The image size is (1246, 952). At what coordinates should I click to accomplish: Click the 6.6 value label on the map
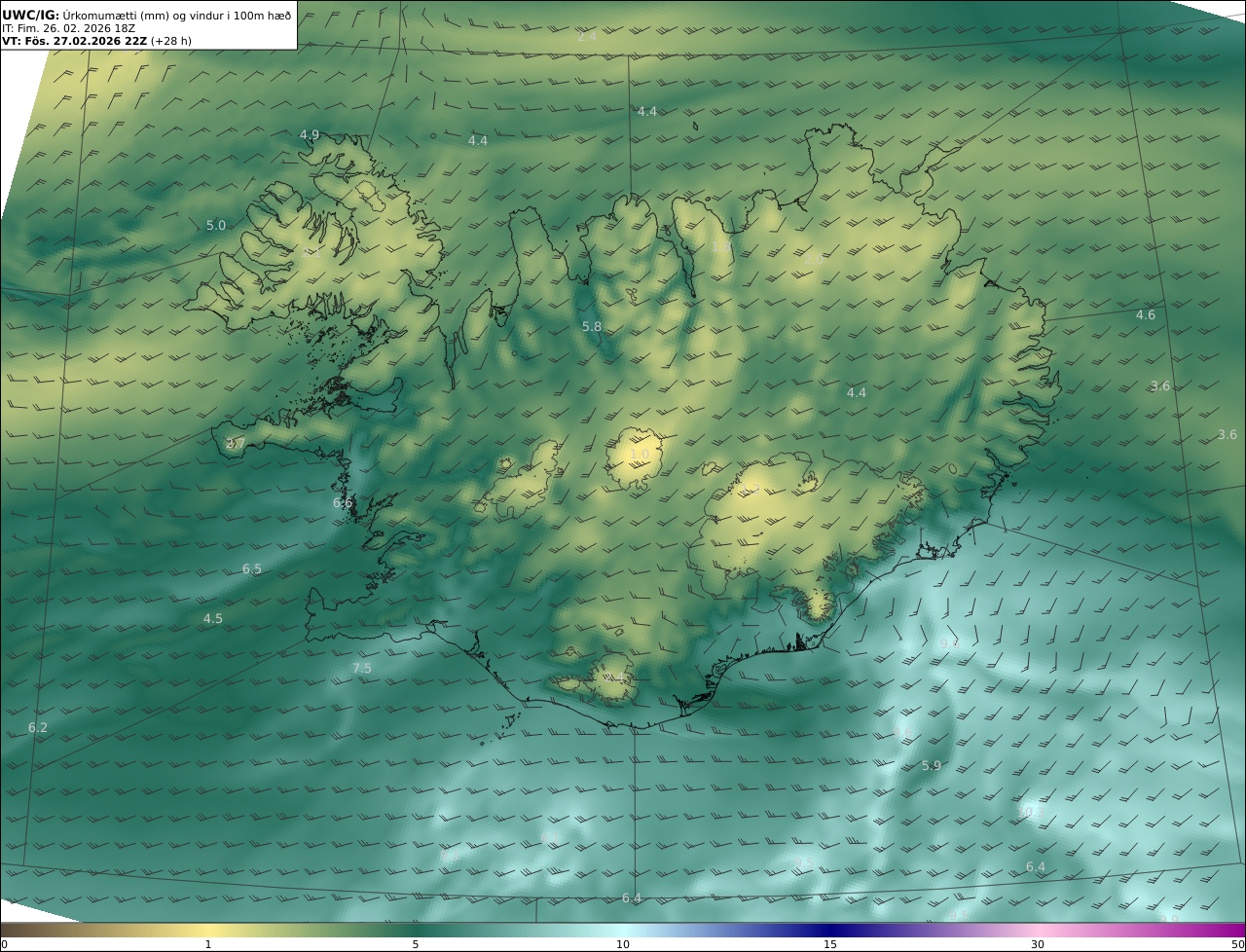click(343, 503)
